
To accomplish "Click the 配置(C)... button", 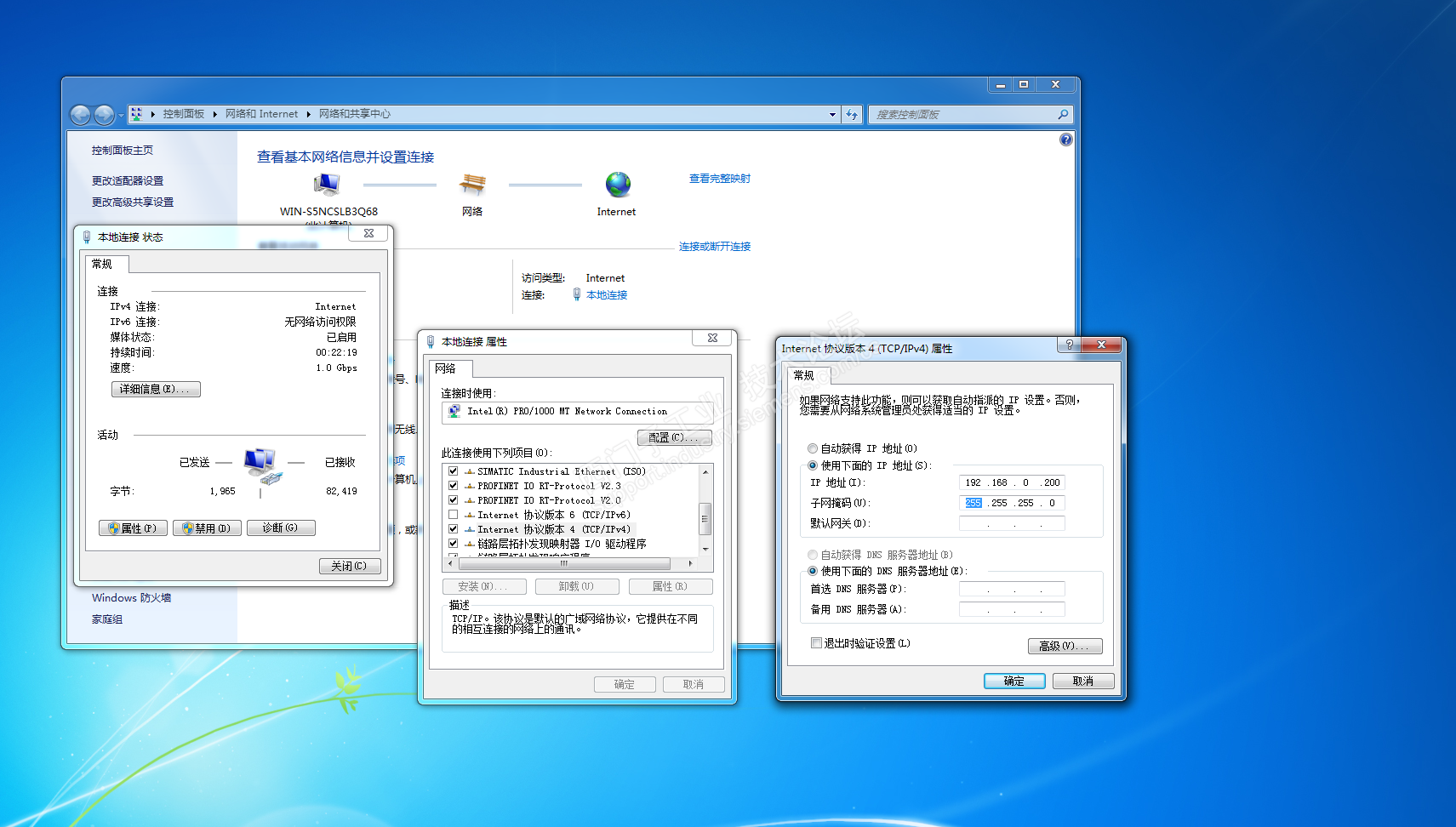I will 675,437.
